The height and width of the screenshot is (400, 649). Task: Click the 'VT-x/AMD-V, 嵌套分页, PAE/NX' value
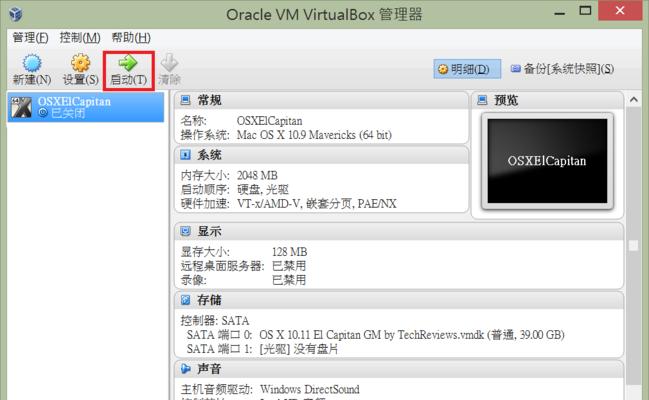pyautogui.click(x=317, y=204)
